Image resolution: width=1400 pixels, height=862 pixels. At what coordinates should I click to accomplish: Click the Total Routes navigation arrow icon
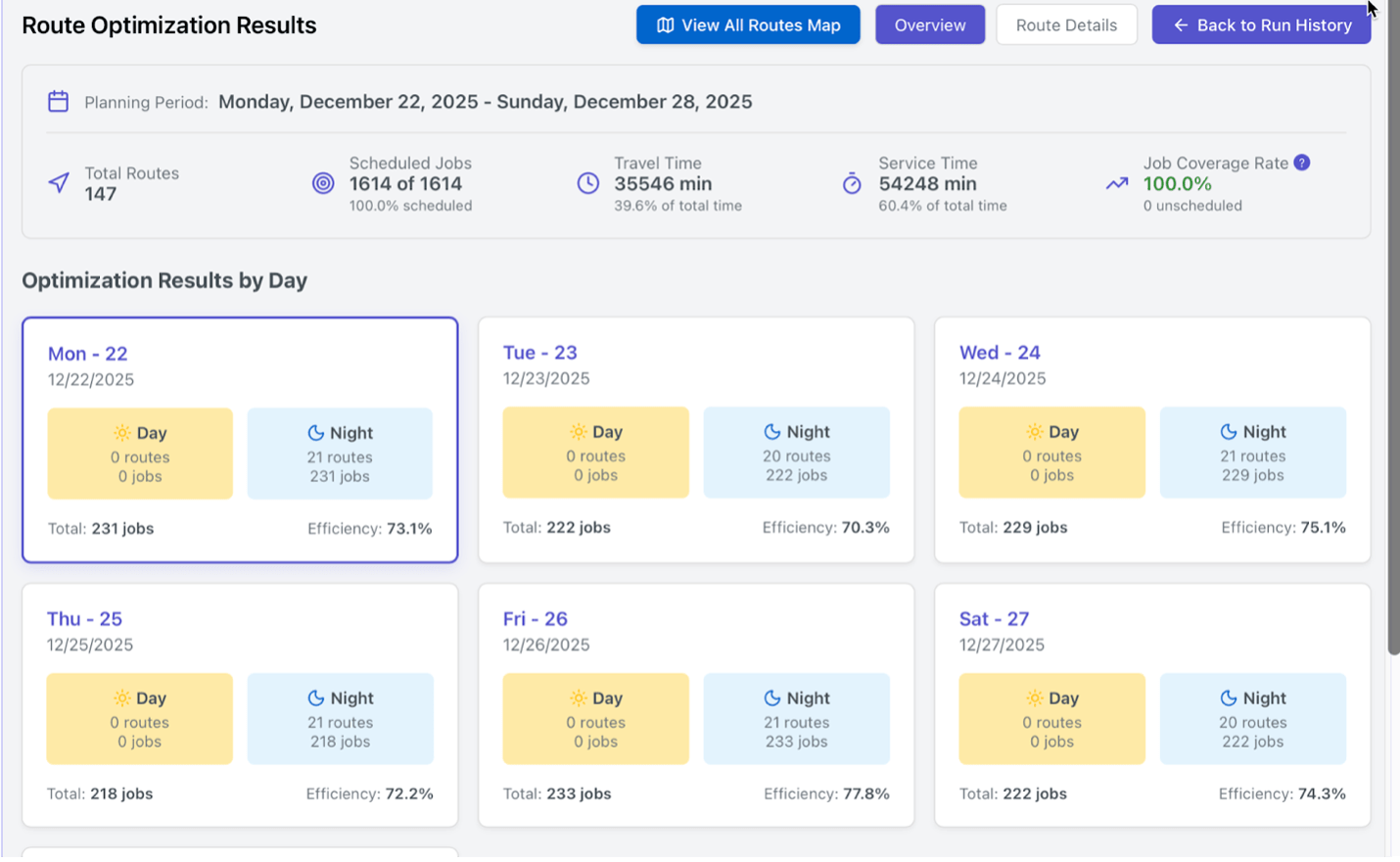[x=59, y=183]
